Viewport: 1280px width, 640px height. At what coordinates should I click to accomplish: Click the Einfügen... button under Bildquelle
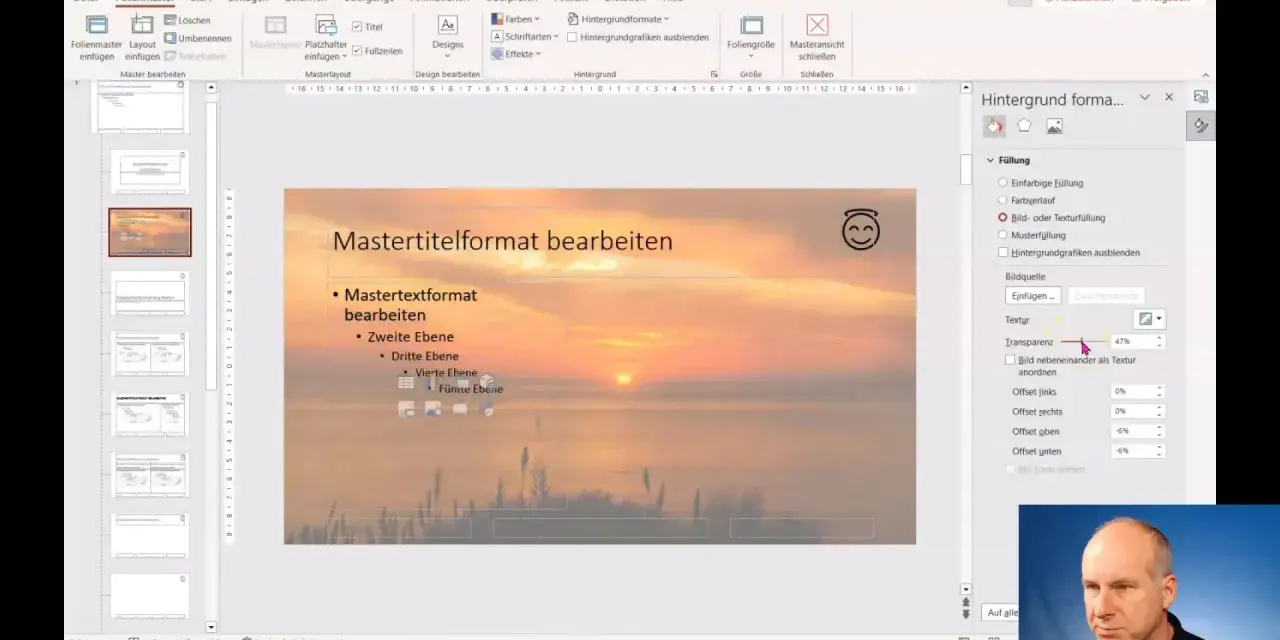1033,296
